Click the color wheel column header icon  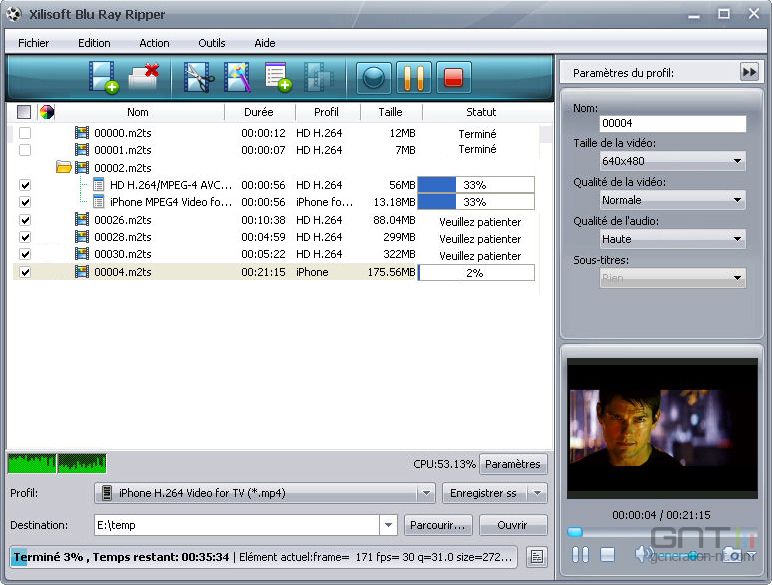47,112
